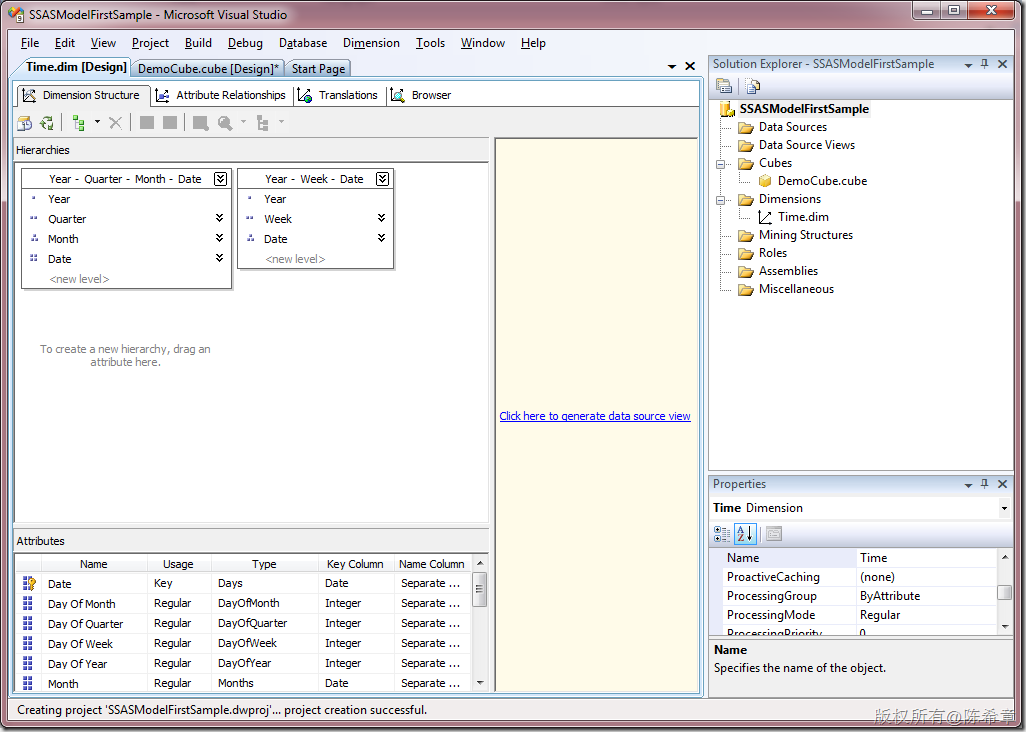Click the auto-hide pin of Solution Explorer
The image size is (1026, 732).
tap(984, 63)
